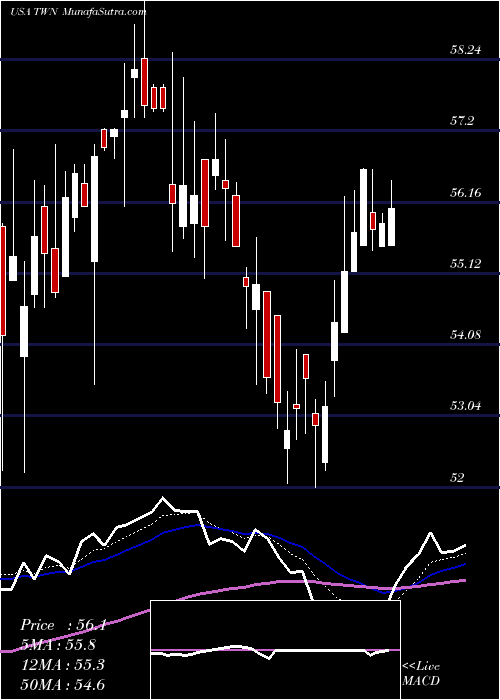Click the USA TWN MunafaSutra.com title text
The height and width of the screenshot is (700, 500).
pos(78,12)
